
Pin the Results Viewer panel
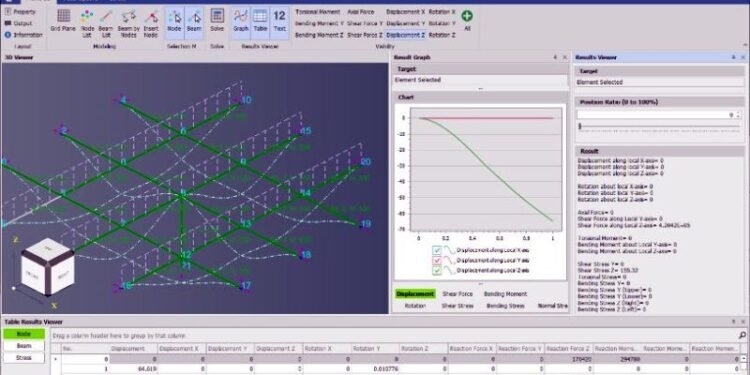[733, 57]
